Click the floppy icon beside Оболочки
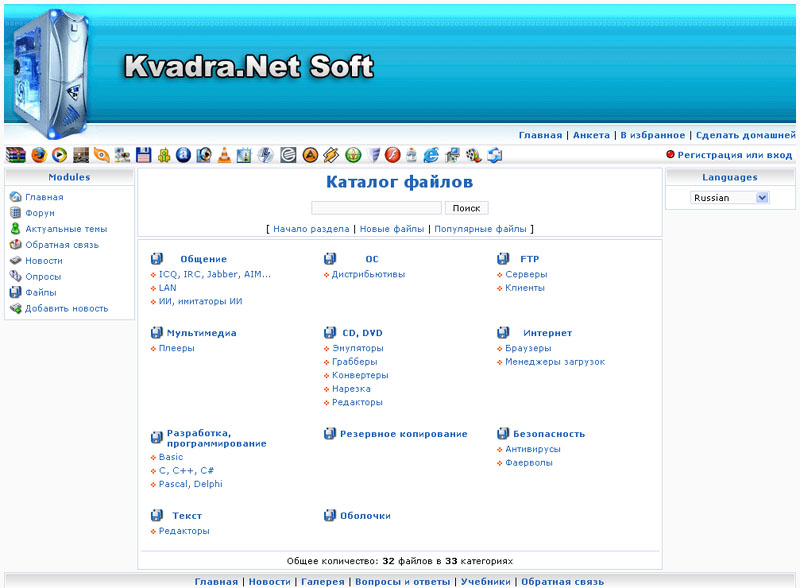800x588 pixels. (x=330, y=516)
